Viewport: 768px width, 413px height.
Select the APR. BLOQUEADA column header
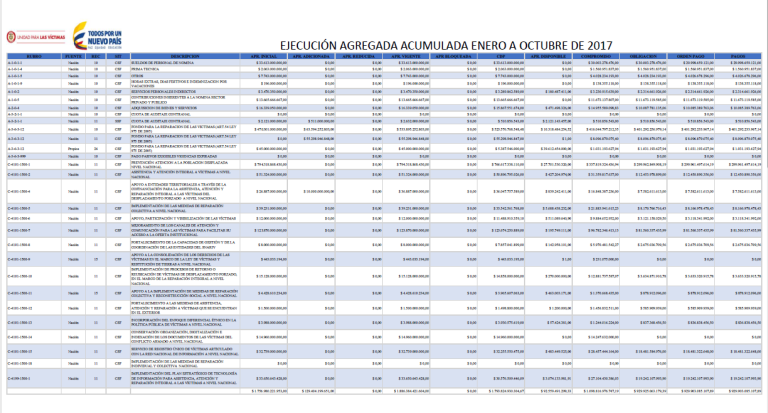[454, 56]
